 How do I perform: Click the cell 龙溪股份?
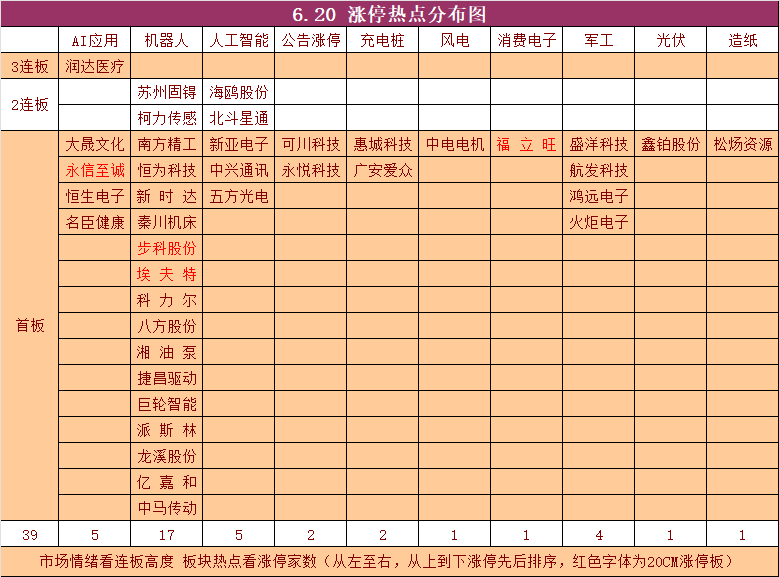(166, 456)
